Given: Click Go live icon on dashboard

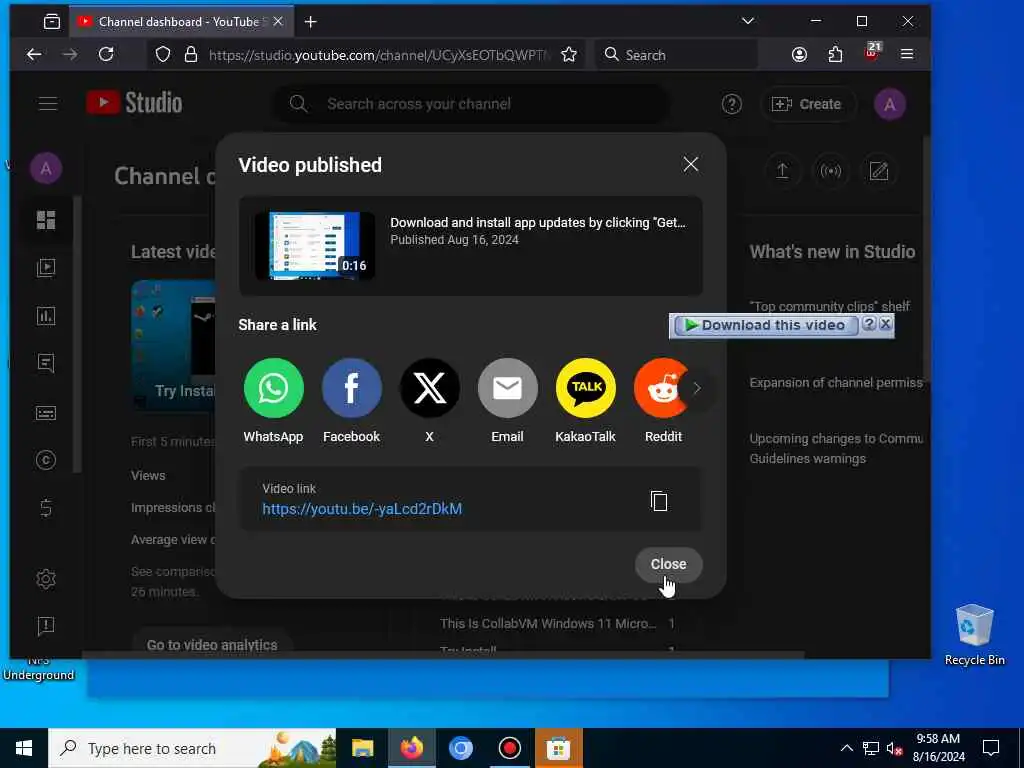Looking at the screenshot, I should [830, 171].
